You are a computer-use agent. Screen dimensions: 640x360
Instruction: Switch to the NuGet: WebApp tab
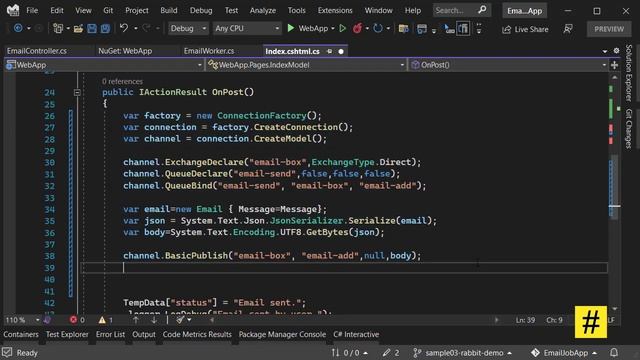click(125, 51)
